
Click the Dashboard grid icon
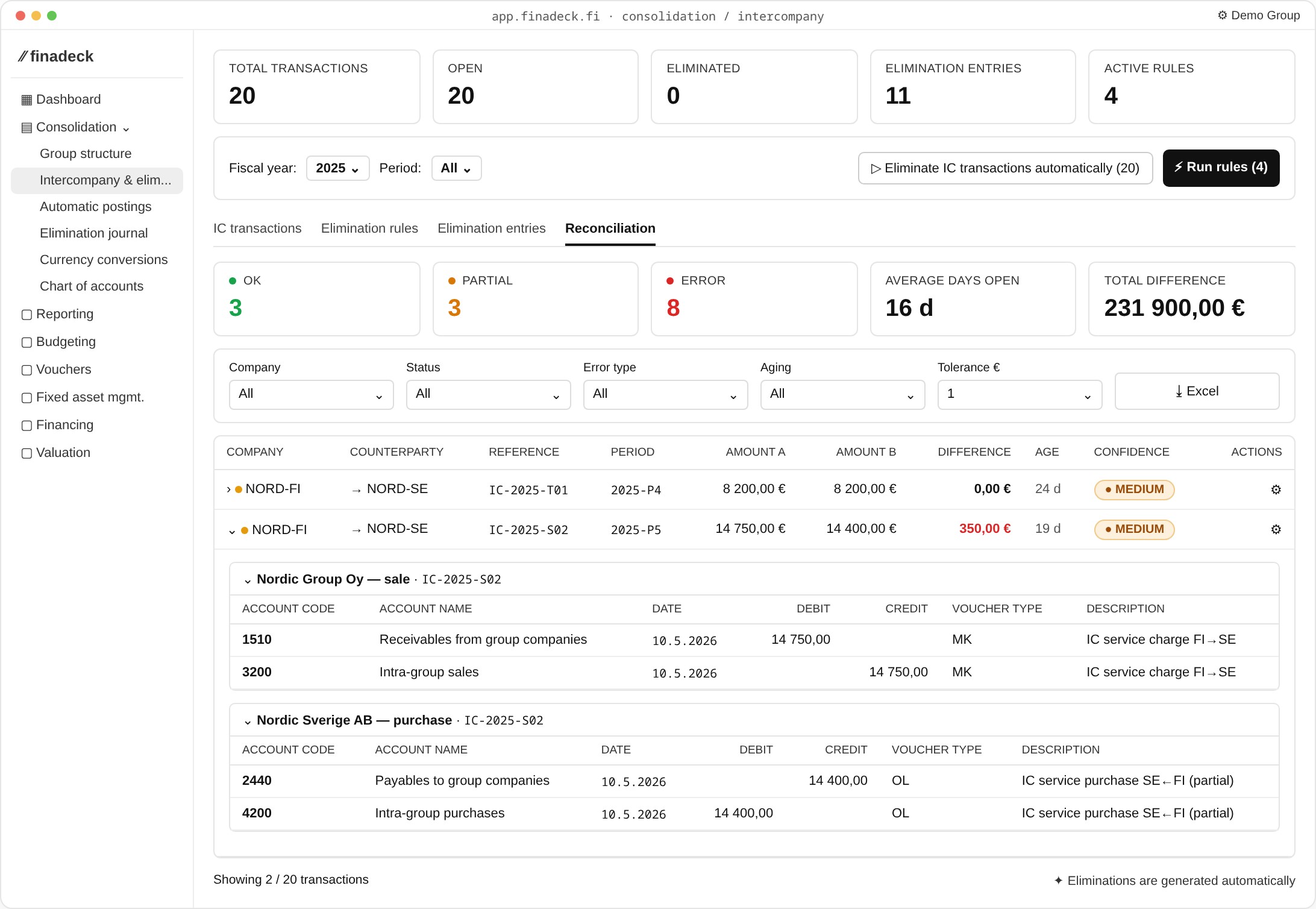[x=27, y=99]
